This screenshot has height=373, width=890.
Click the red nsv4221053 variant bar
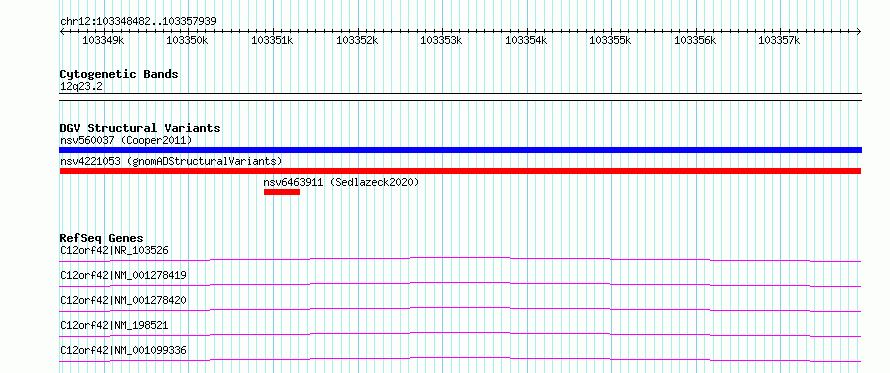click(x=460, y=171)
